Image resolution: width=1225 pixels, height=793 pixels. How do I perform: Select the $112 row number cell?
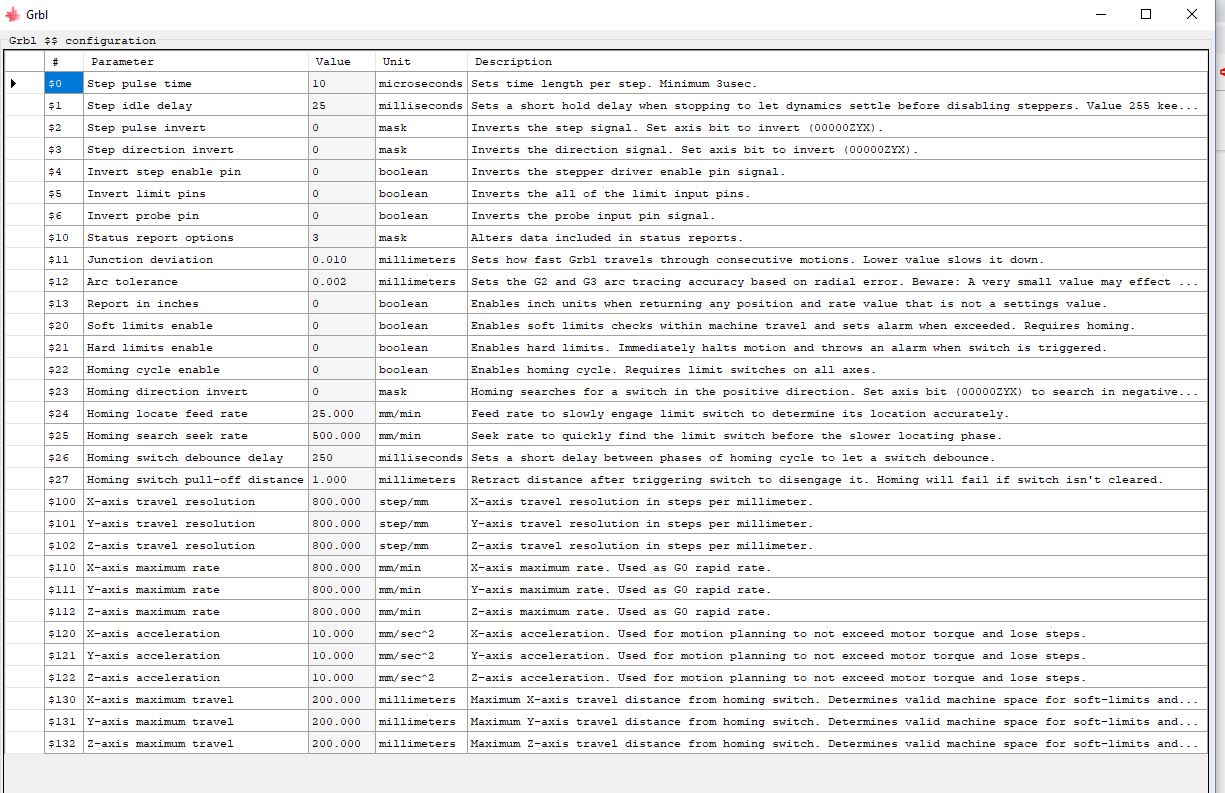[64, 612]
